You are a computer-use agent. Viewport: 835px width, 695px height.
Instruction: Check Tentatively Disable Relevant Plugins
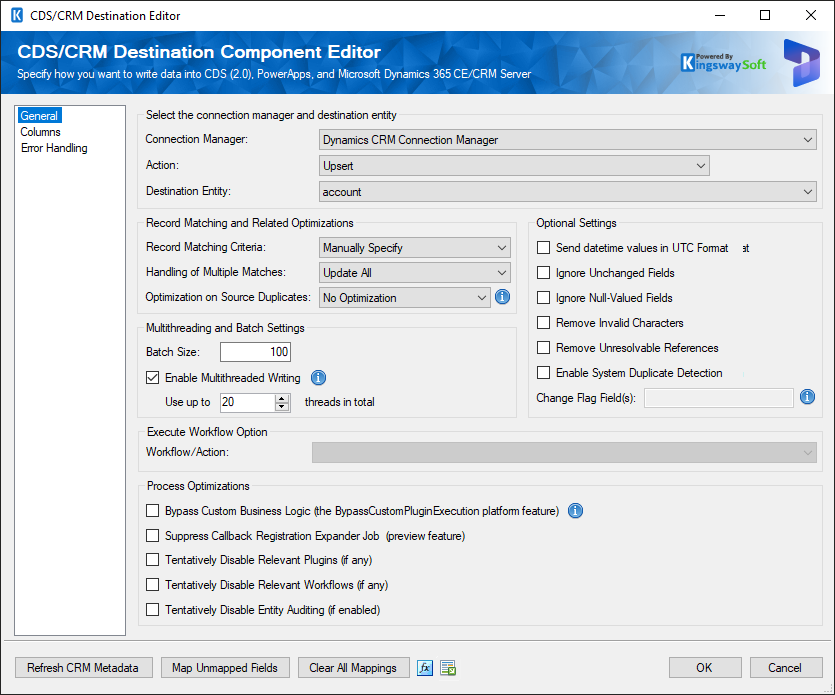[x=152, y=560]
